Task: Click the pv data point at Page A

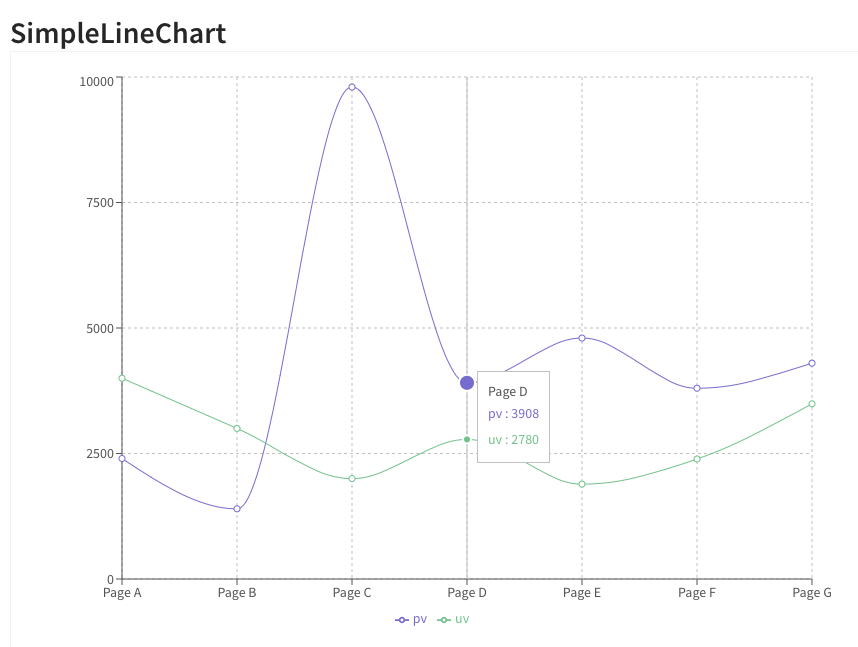Action: pos(122,459)
